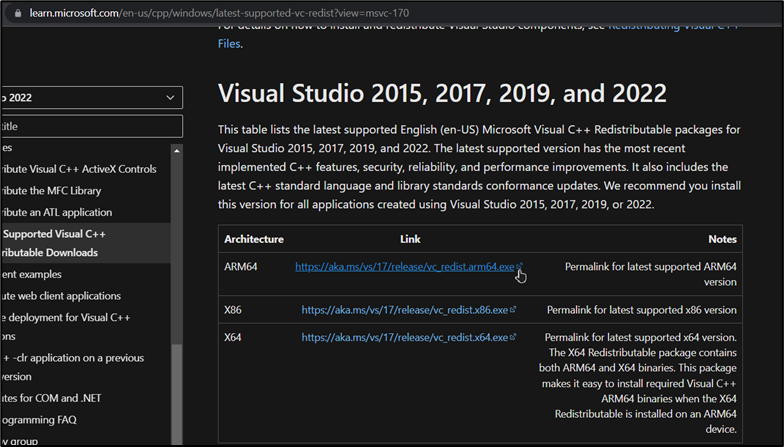Click the X64 architecture cell
This screenshot has width=784, height=447.
point(232,337)
